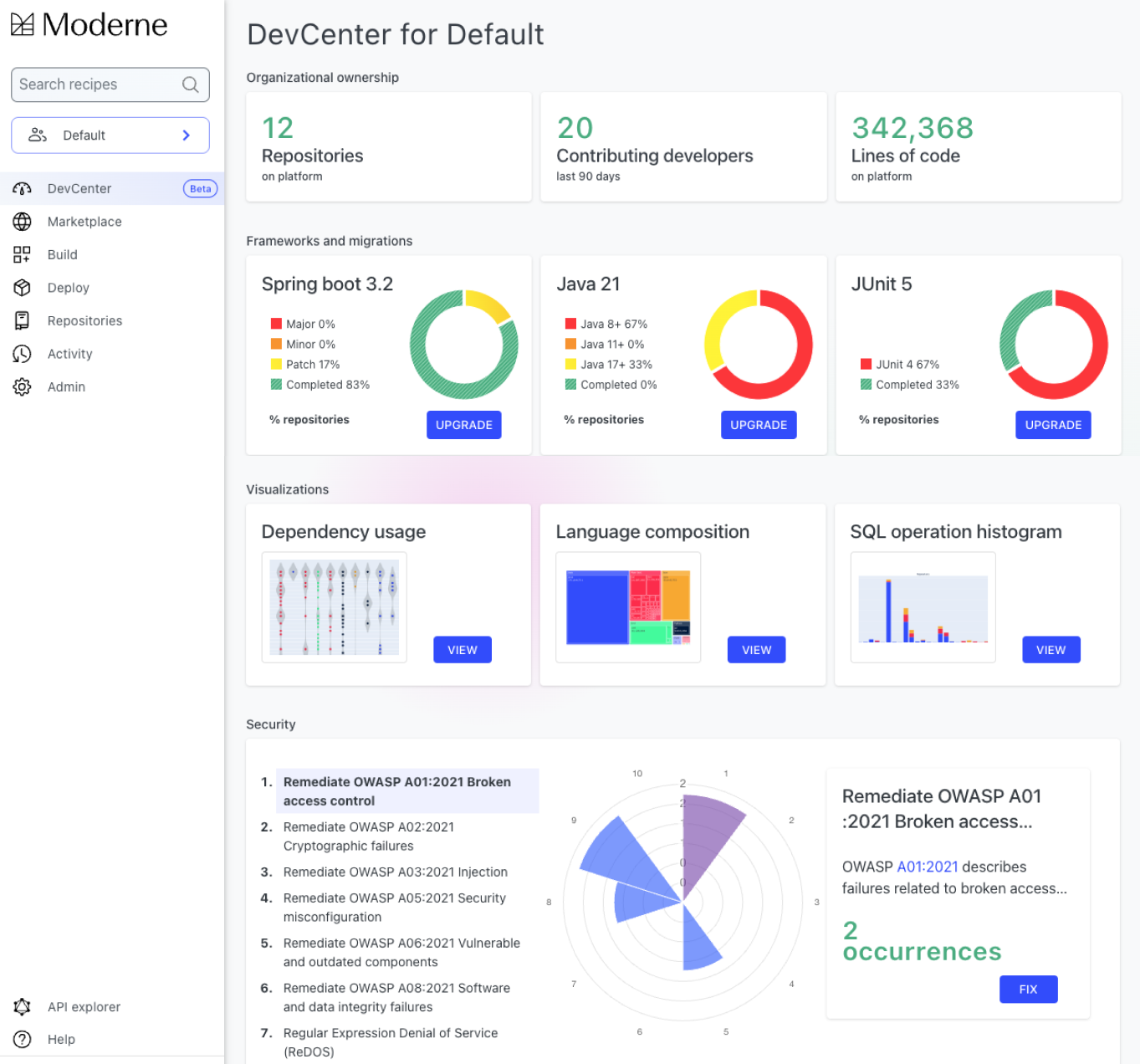Viewport: 1140px width, 1064px height.
Task: Click the search magnifier icon
Action: tap(191, 84)
